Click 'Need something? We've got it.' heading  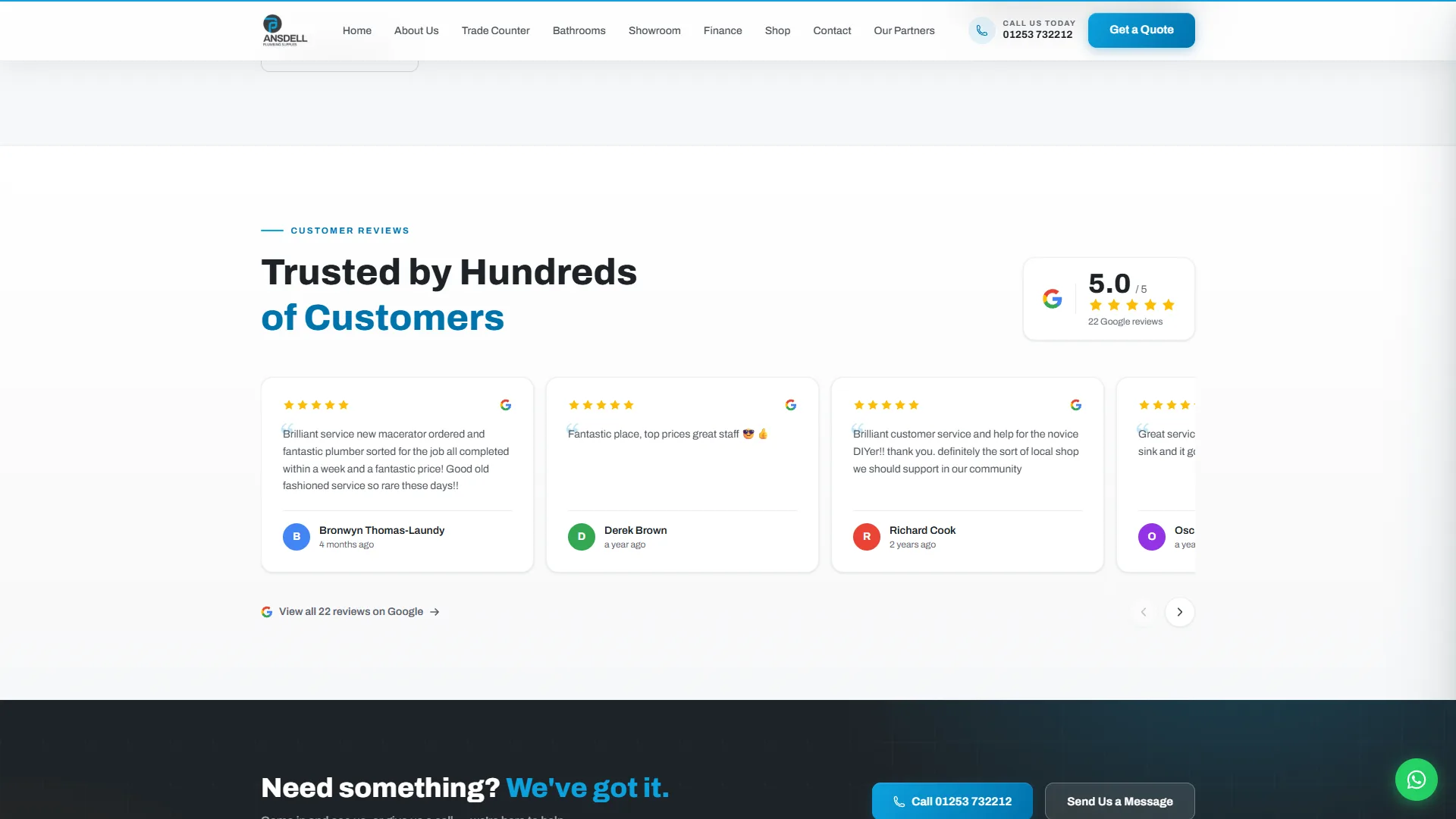tap(465, 788)
